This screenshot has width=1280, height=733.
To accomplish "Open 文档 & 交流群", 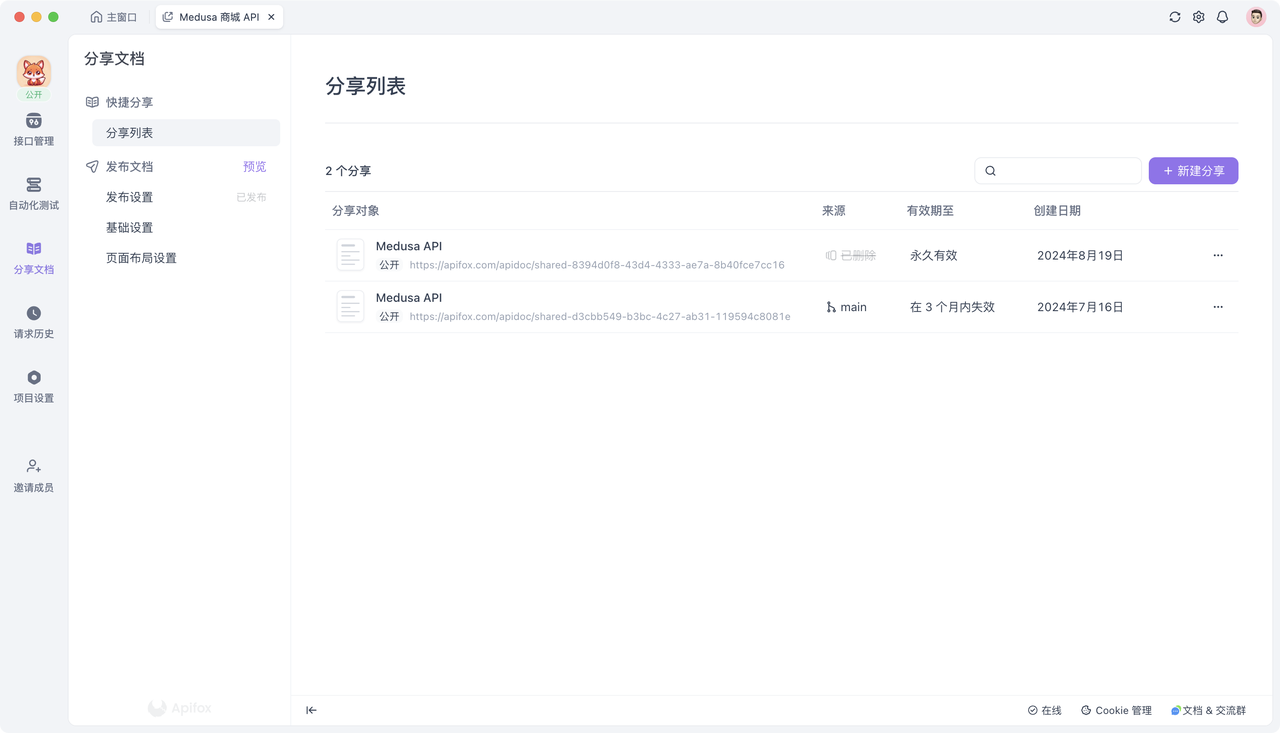I will [1209, 710].
